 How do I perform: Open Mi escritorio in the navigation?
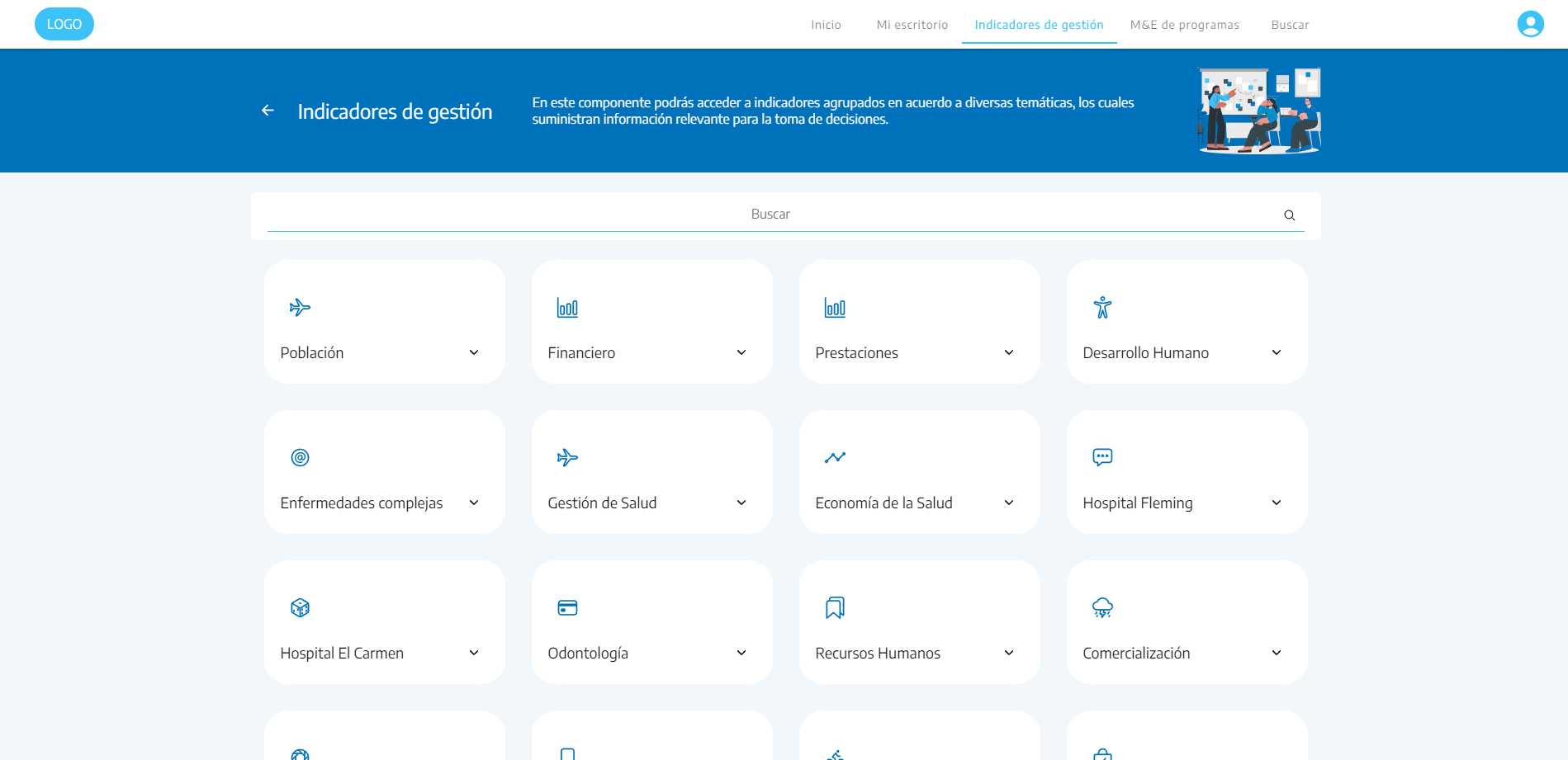click(x=912, y=25)
